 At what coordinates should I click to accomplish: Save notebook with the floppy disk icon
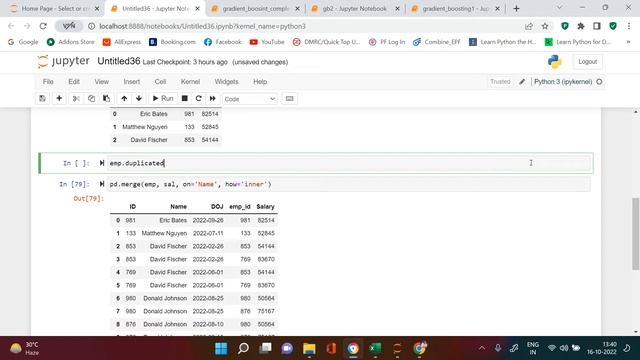tap(42, 99)
